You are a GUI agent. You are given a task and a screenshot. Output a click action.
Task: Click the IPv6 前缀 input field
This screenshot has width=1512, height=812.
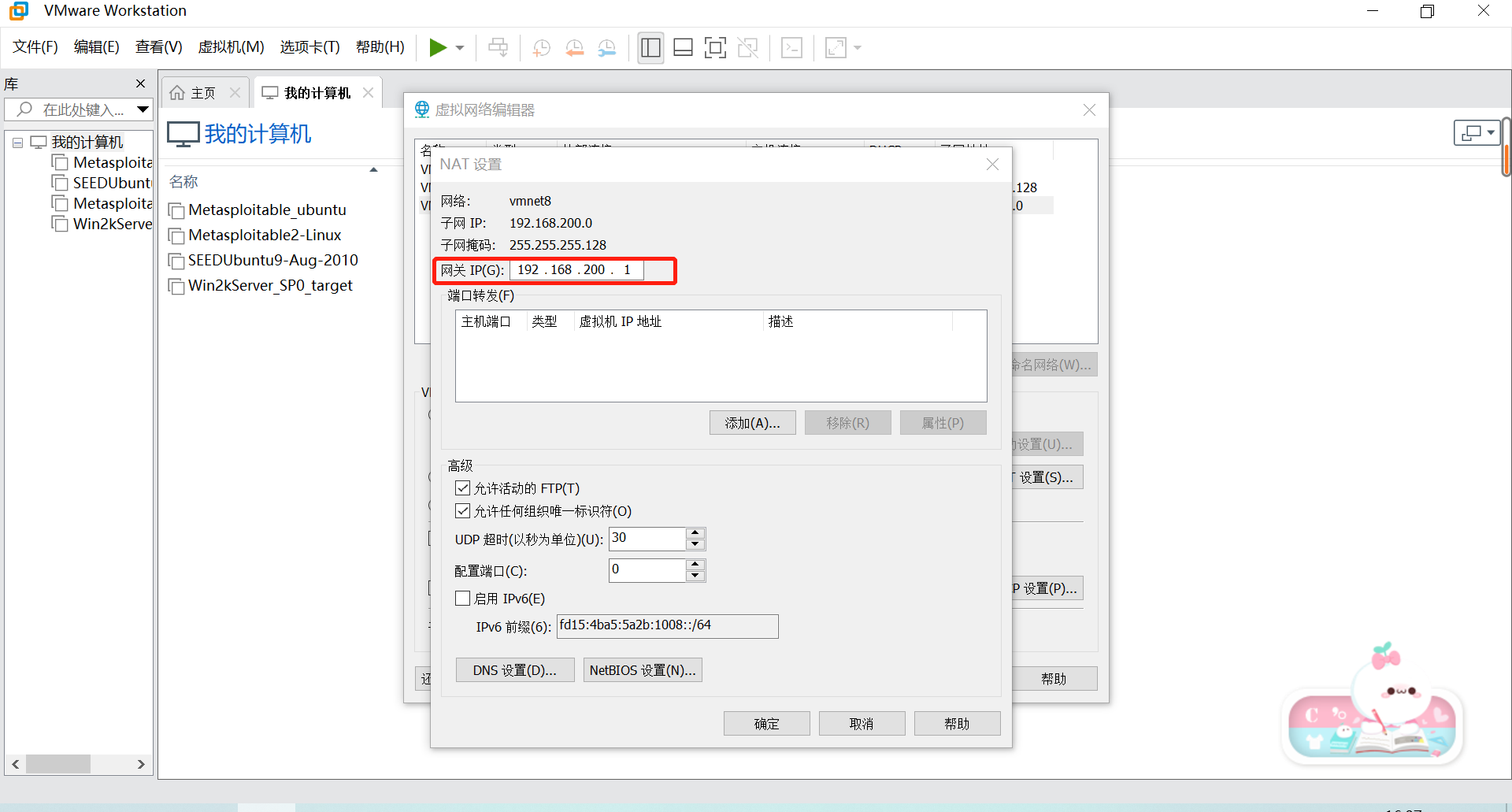[667, 626]
